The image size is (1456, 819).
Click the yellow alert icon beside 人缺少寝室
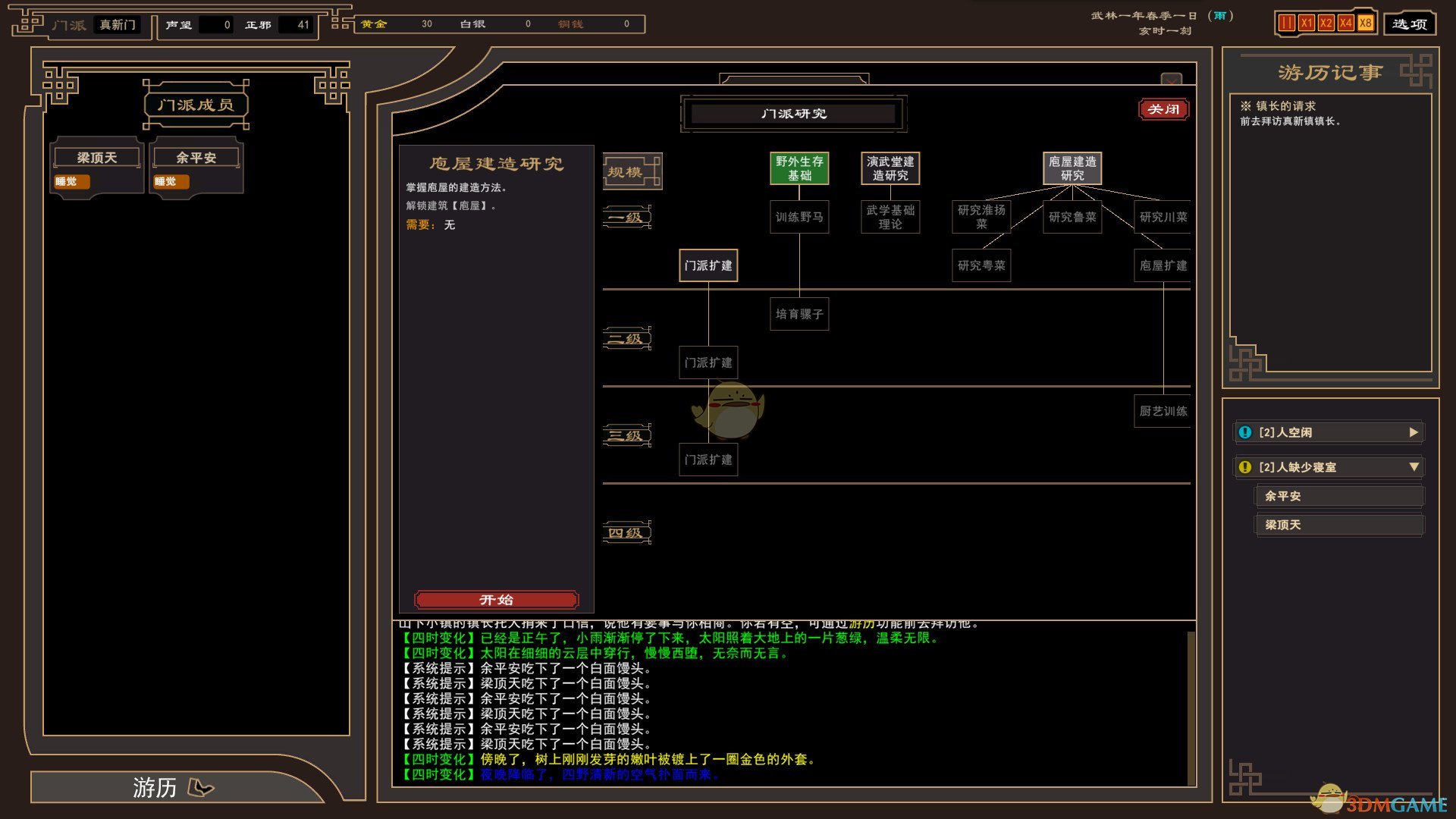click(1245, 467)
